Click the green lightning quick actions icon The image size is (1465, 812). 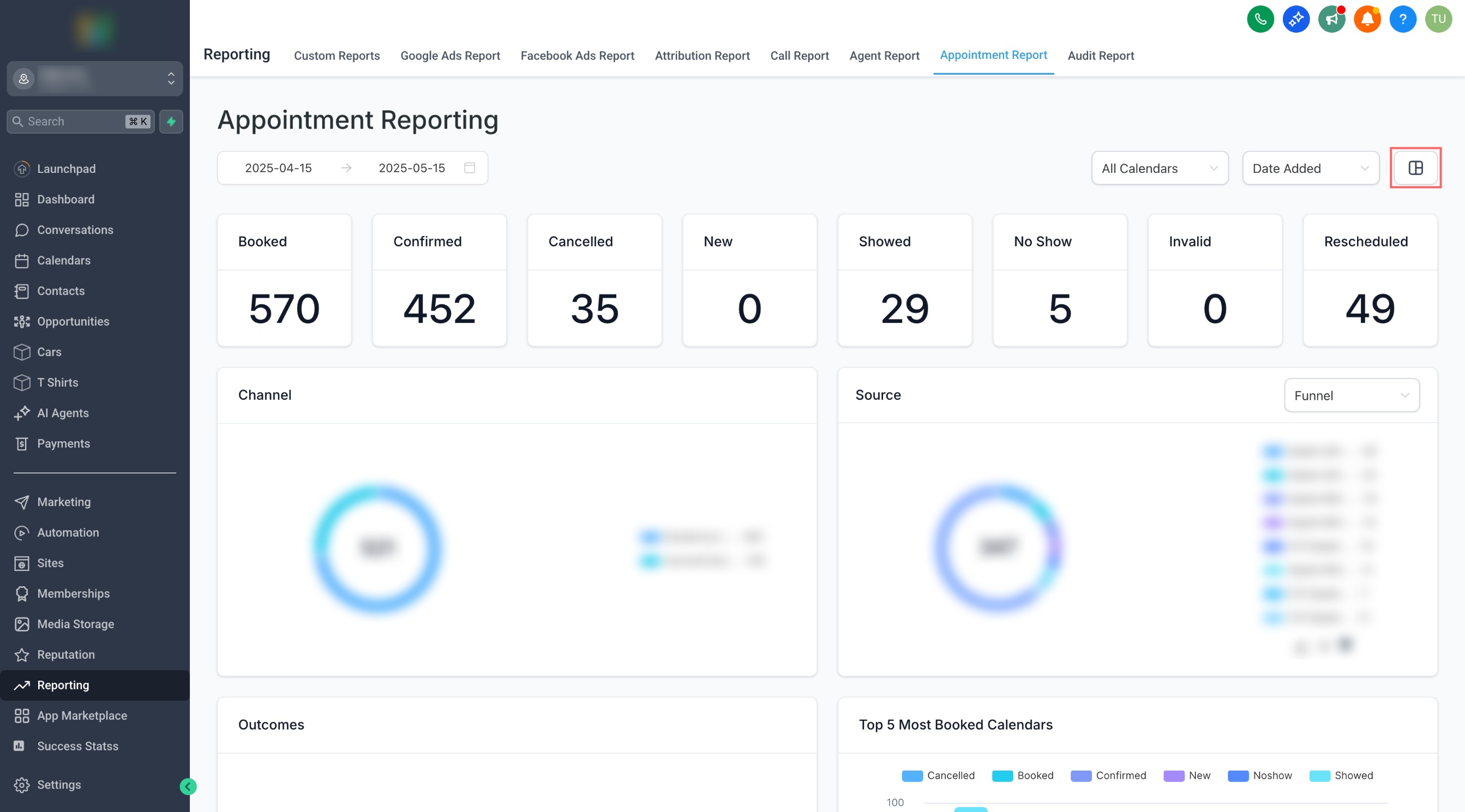pos(171,121)
